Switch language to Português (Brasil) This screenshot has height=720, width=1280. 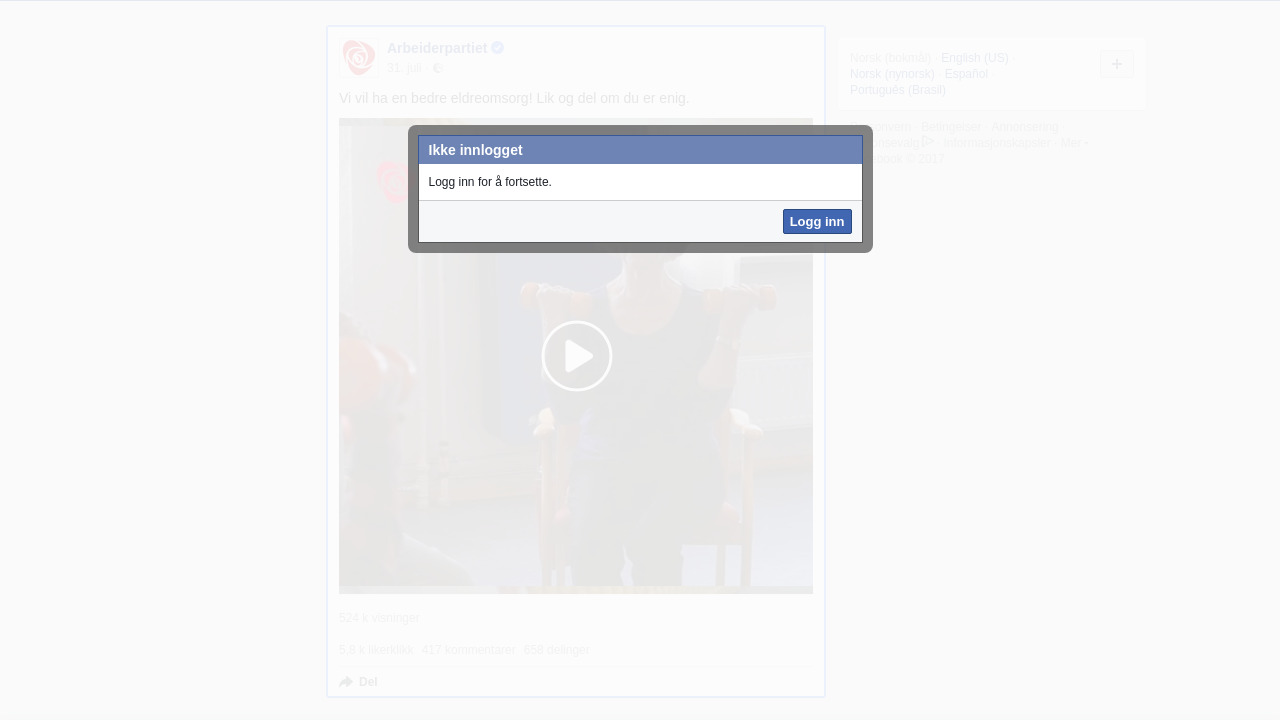point(898,90)
